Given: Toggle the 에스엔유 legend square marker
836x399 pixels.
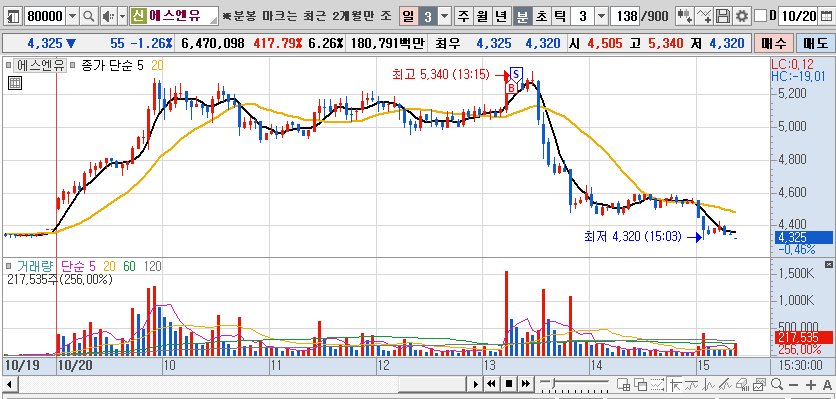Looking at the screenshot, I should click(8, 66).
